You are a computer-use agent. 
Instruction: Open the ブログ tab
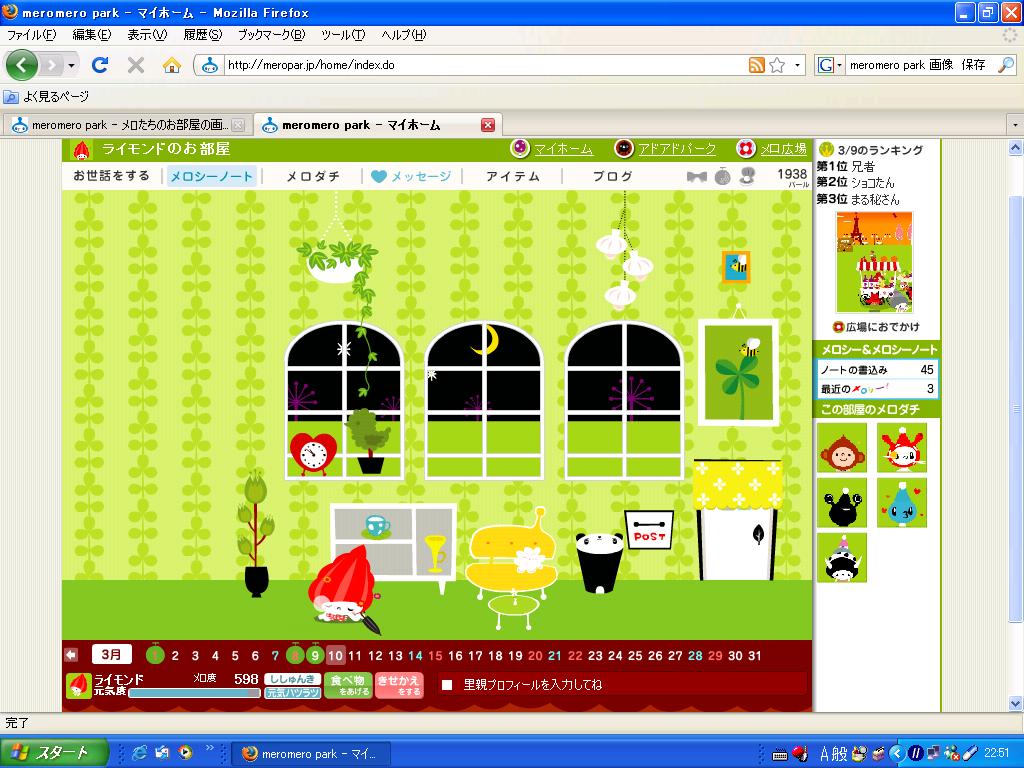613,176
